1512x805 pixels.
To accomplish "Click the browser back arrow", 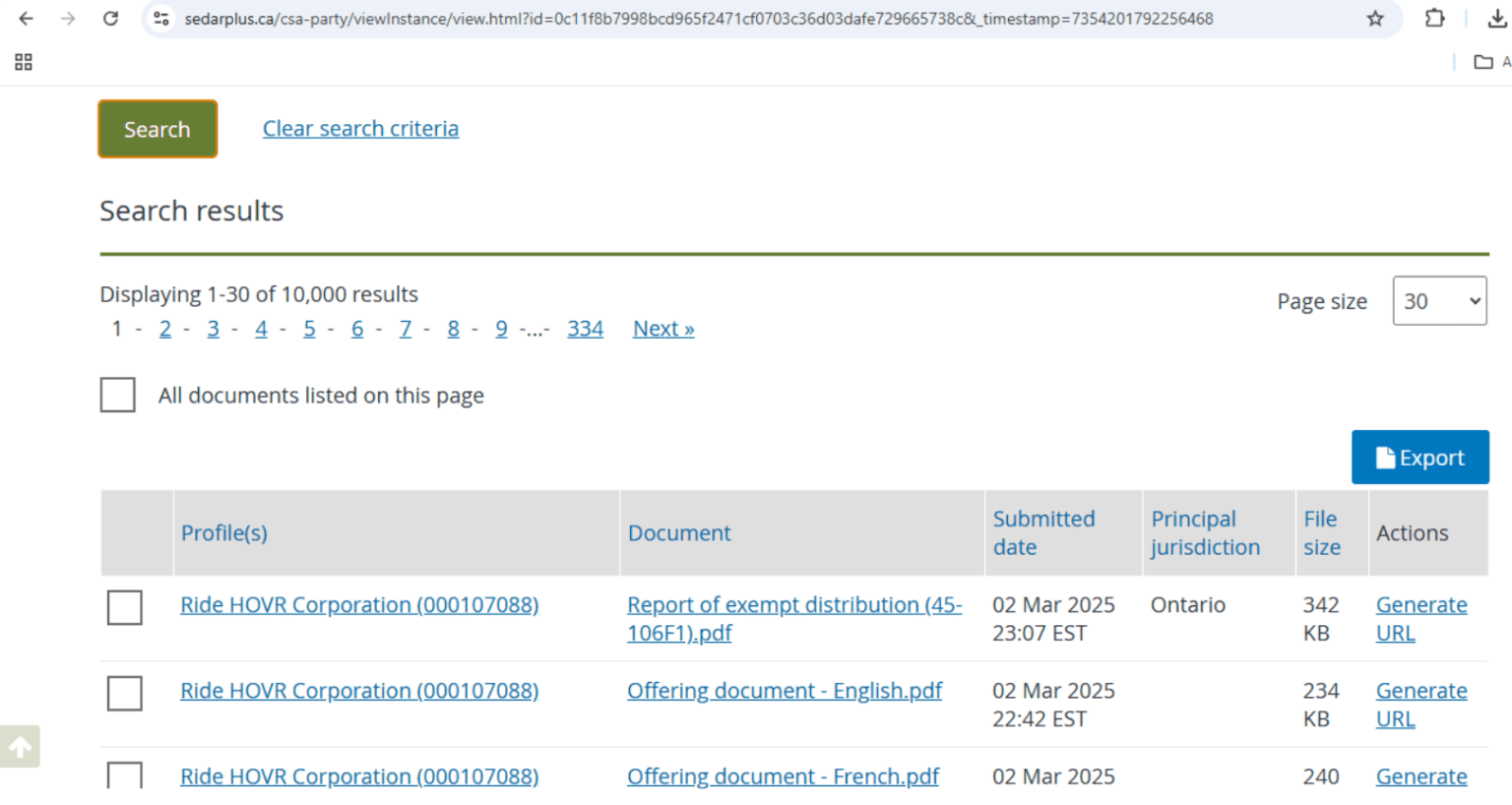I will [27, 19].
